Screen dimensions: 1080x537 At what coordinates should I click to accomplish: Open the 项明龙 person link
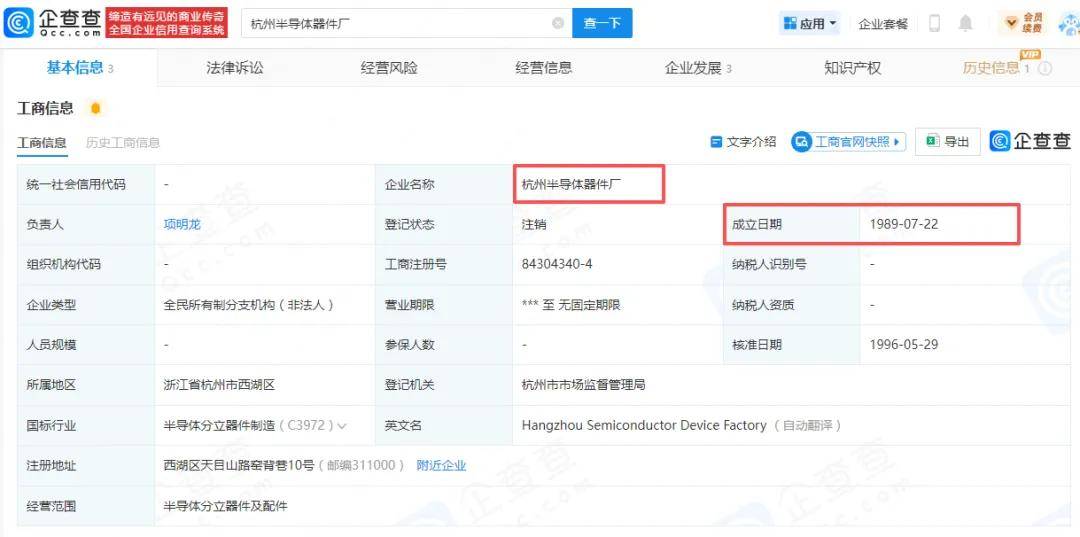(182, 224)
